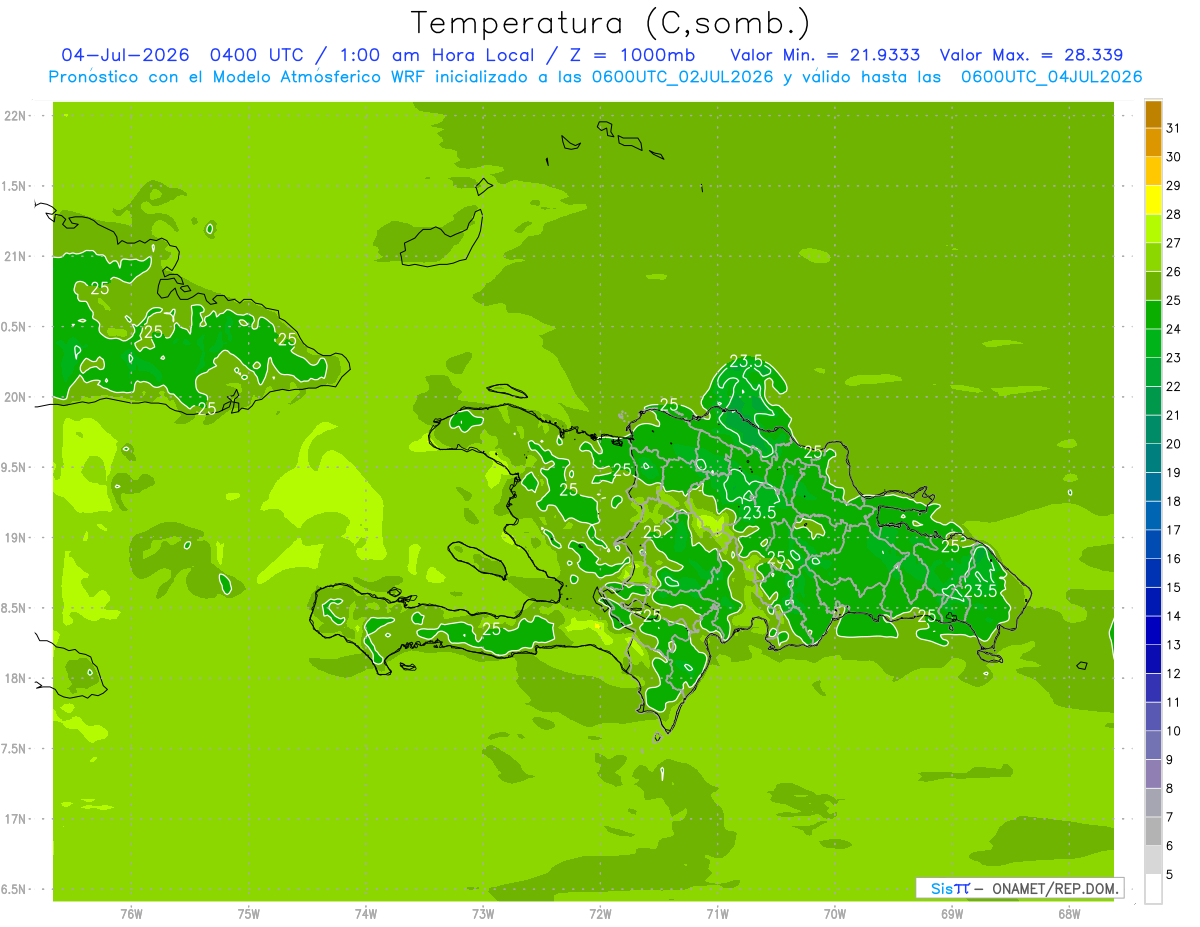The width and height of the screenshot is (1200, 927).
Task: Click the 'Valor Min. = 21.9333' value
Action: click(825, 55)
